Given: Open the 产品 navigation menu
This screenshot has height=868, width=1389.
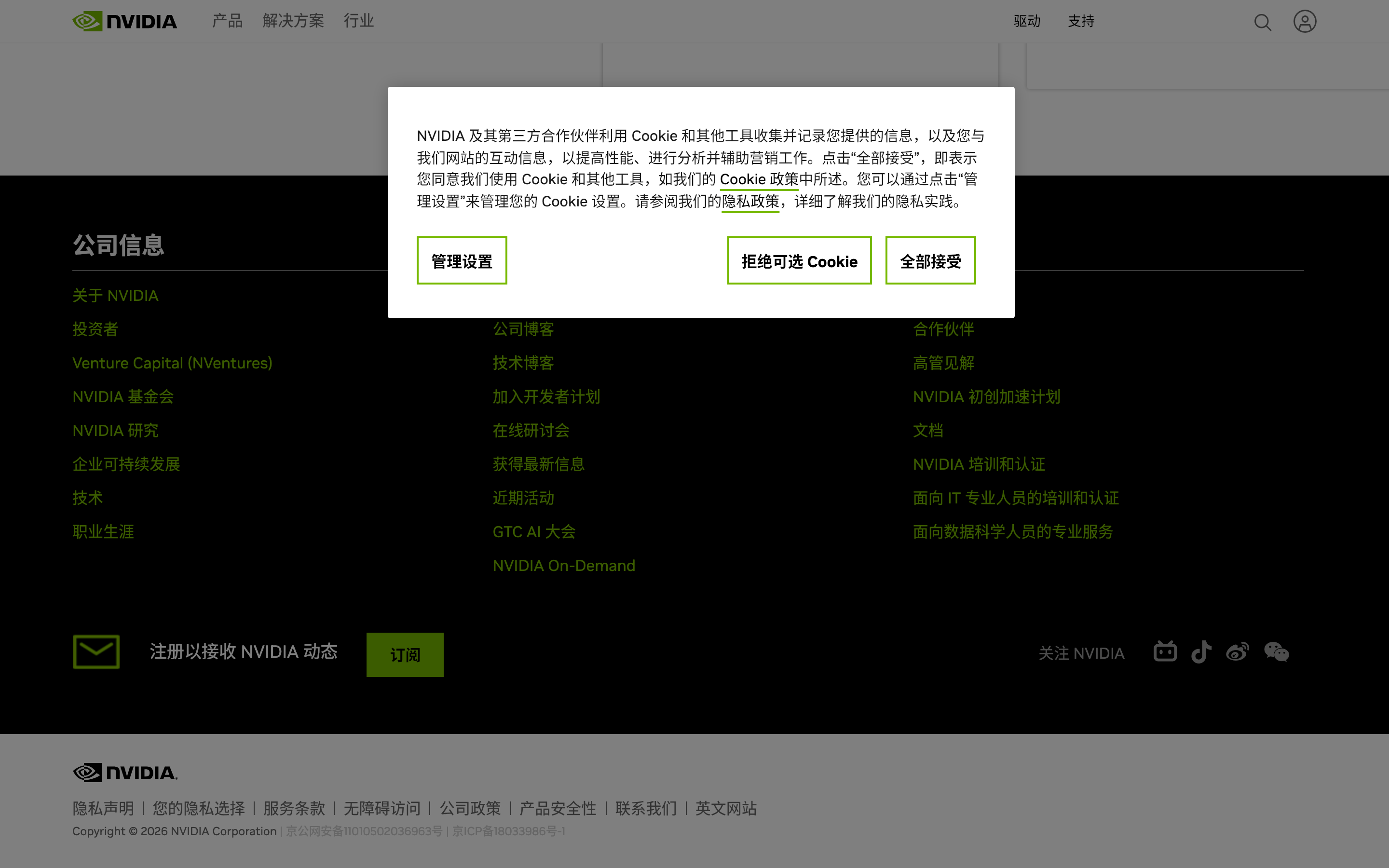Looking at the screenshot, I should (x=227, y=21).
